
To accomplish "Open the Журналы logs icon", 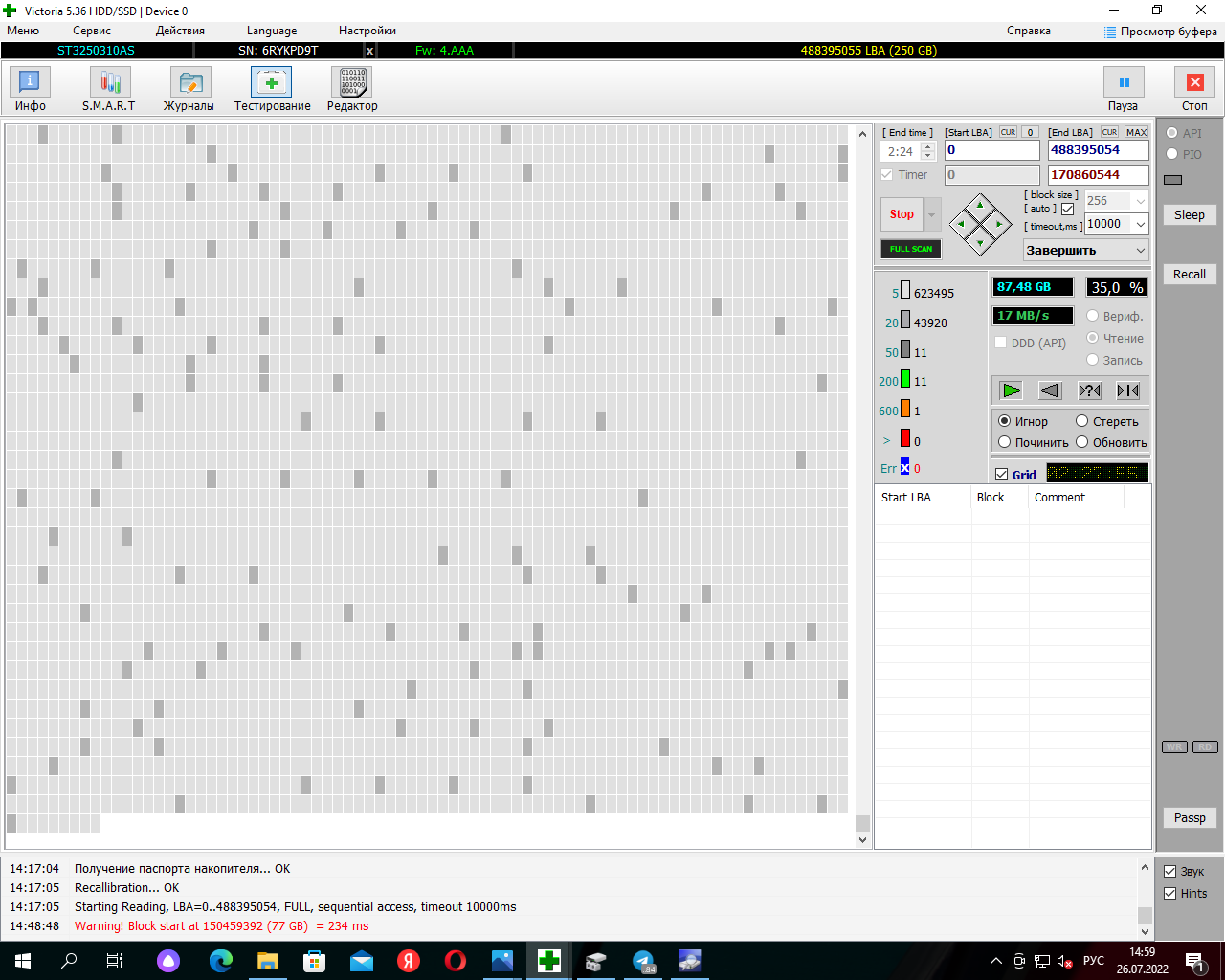I will 189,82.
